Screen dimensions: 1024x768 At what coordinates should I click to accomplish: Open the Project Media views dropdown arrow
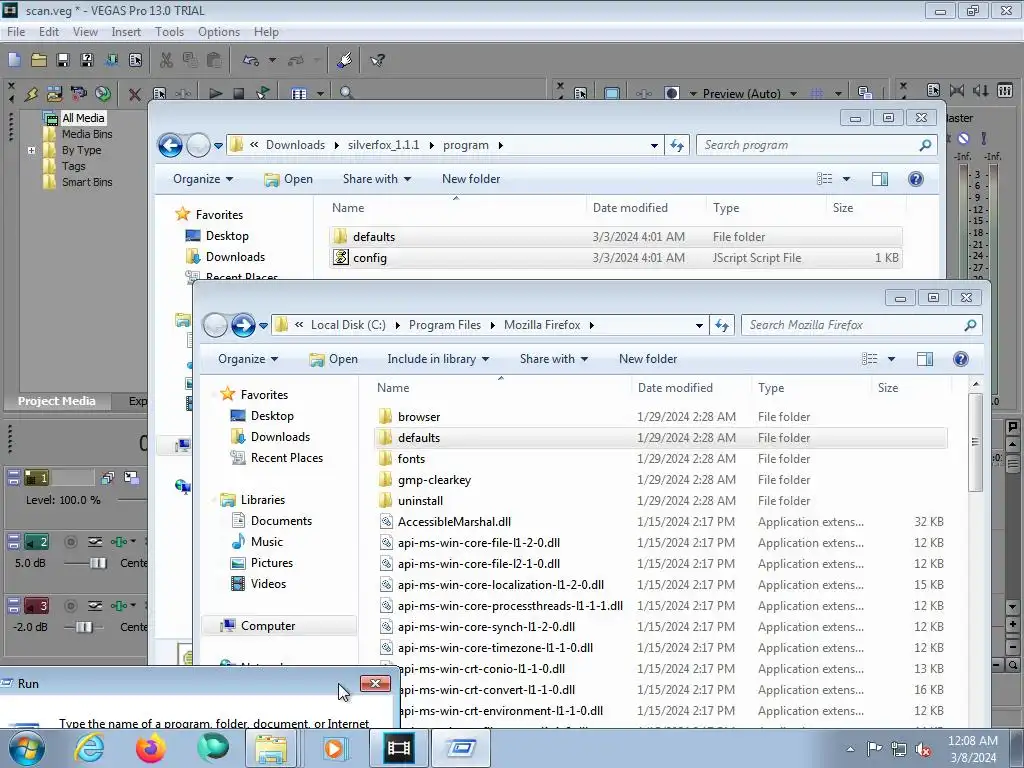[320, 93]
